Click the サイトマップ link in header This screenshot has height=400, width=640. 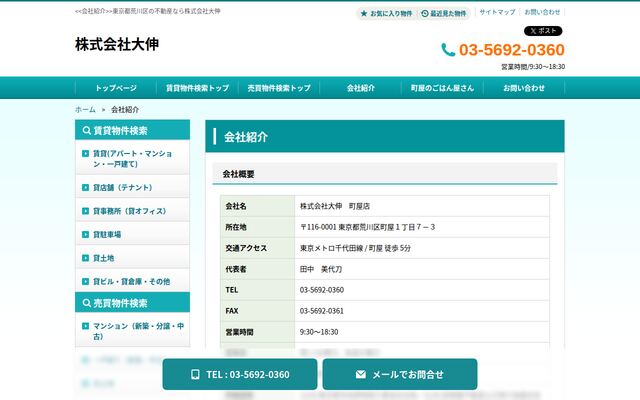click(x=498, y=12)
